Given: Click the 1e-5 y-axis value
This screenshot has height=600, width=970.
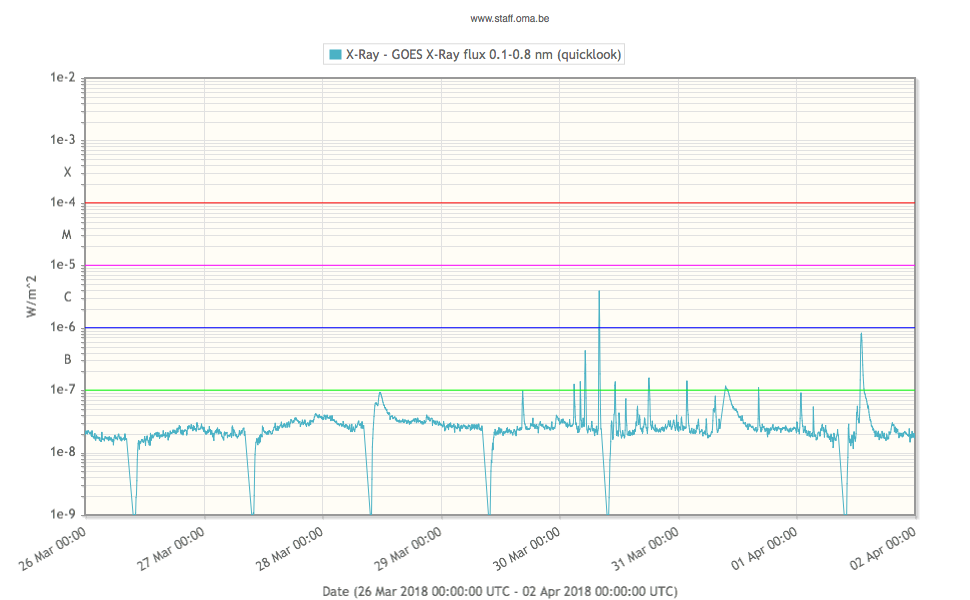Looking at the screenshot, I should coord(62,265).
